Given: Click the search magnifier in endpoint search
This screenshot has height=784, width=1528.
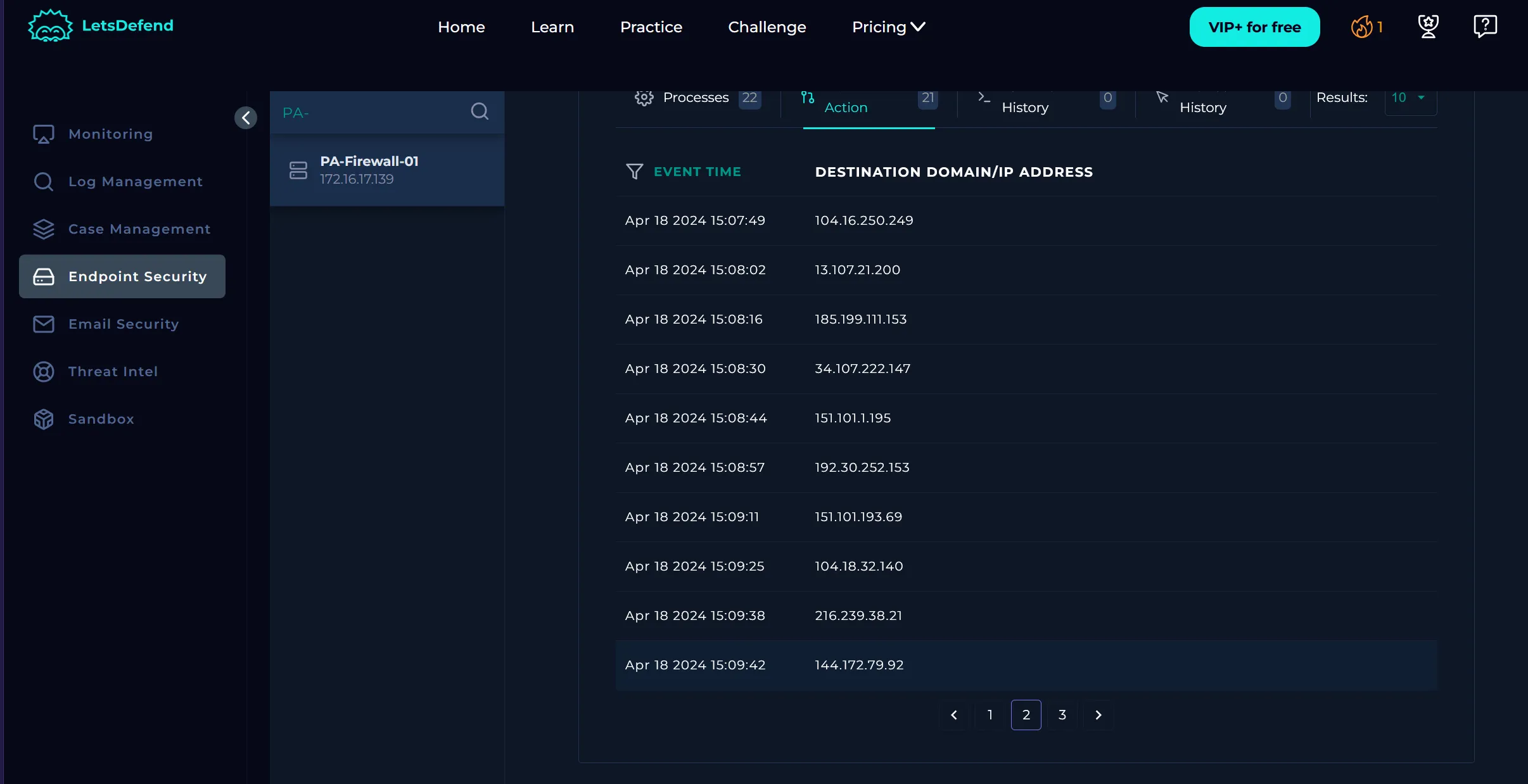Looking at the screenshot, I should (480, 111).
